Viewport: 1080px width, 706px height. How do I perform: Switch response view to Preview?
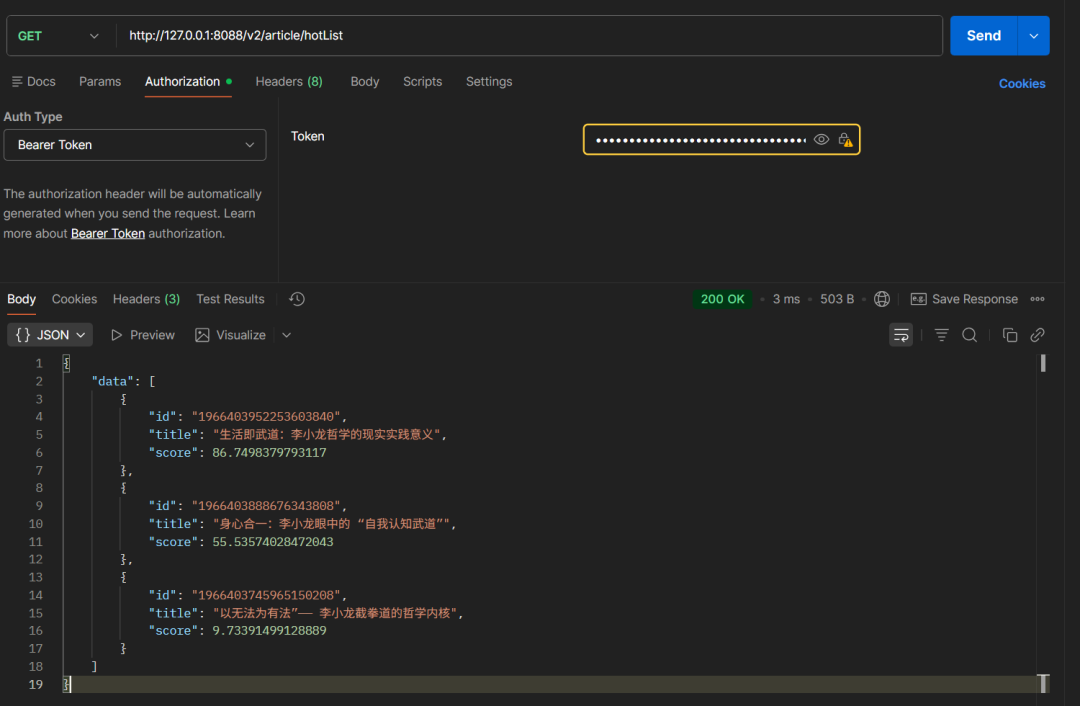pos(142,335)
